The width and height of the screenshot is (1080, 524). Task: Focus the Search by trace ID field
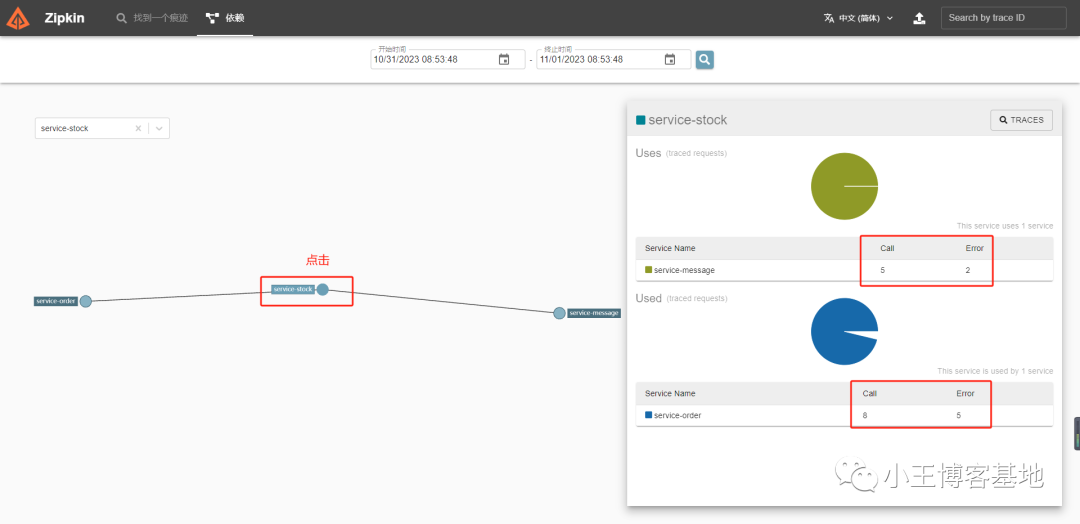(x=1004, y=18)
